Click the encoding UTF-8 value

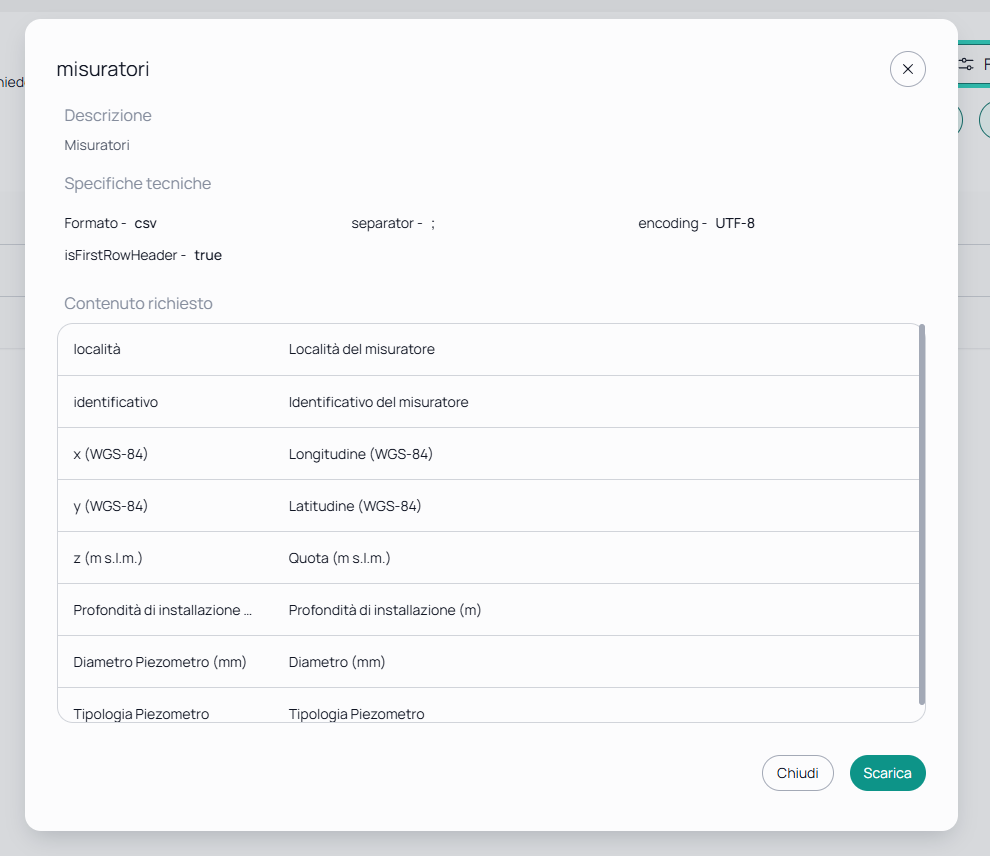pos(735,223)
